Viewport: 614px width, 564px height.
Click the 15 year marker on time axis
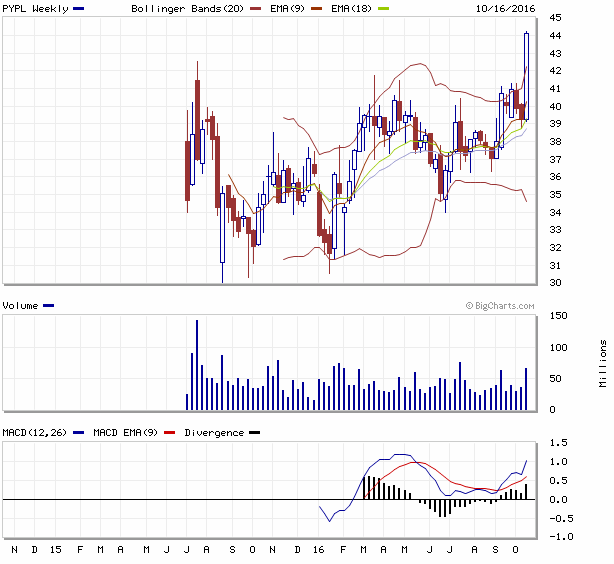pyautogui.click(x=56, y=550)
